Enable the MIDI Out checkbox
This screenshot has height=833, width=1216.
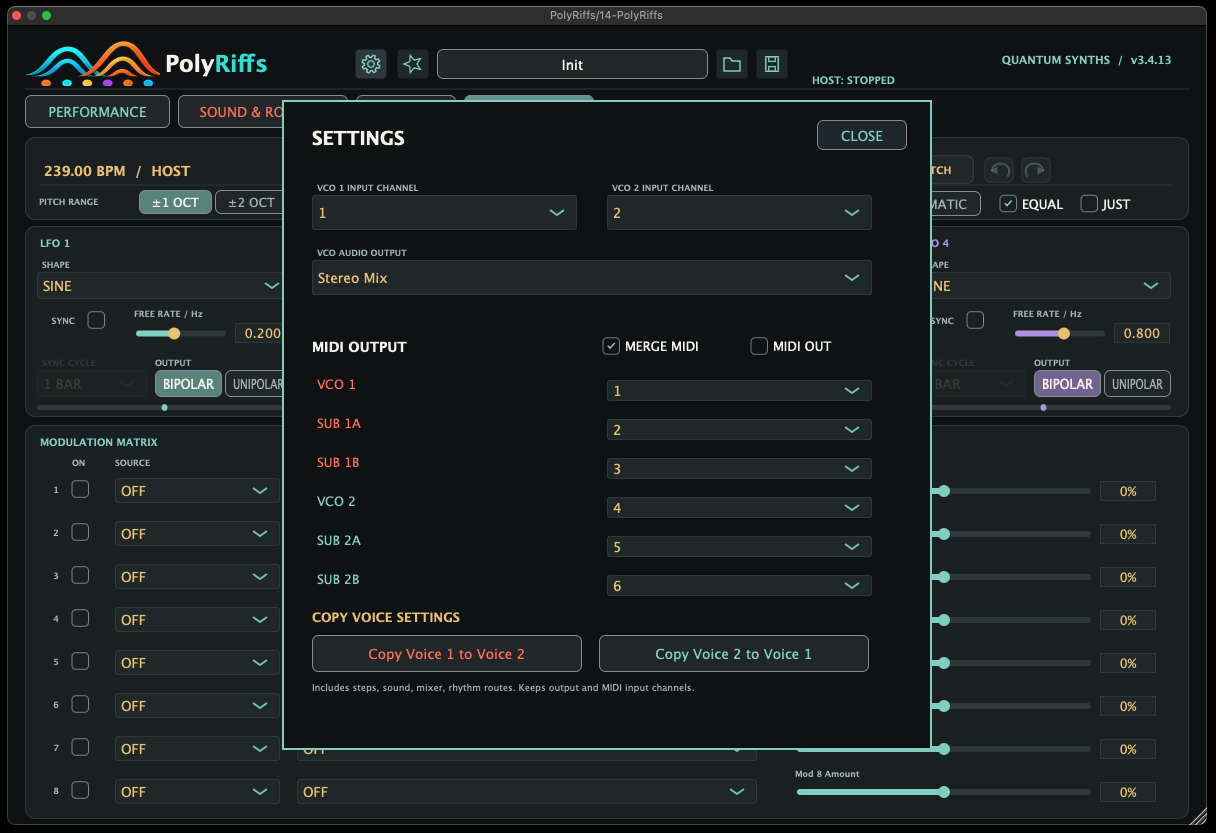coord(759,346)
